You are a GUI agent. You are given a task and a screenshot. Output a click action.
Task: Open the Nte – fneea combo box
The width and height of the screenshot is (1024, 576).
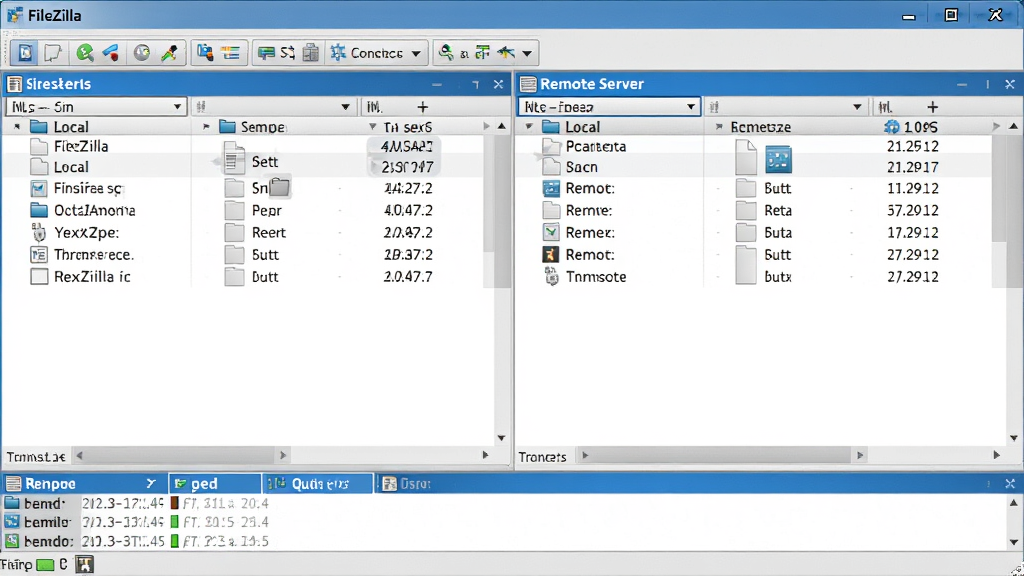(x=609, y=106)
